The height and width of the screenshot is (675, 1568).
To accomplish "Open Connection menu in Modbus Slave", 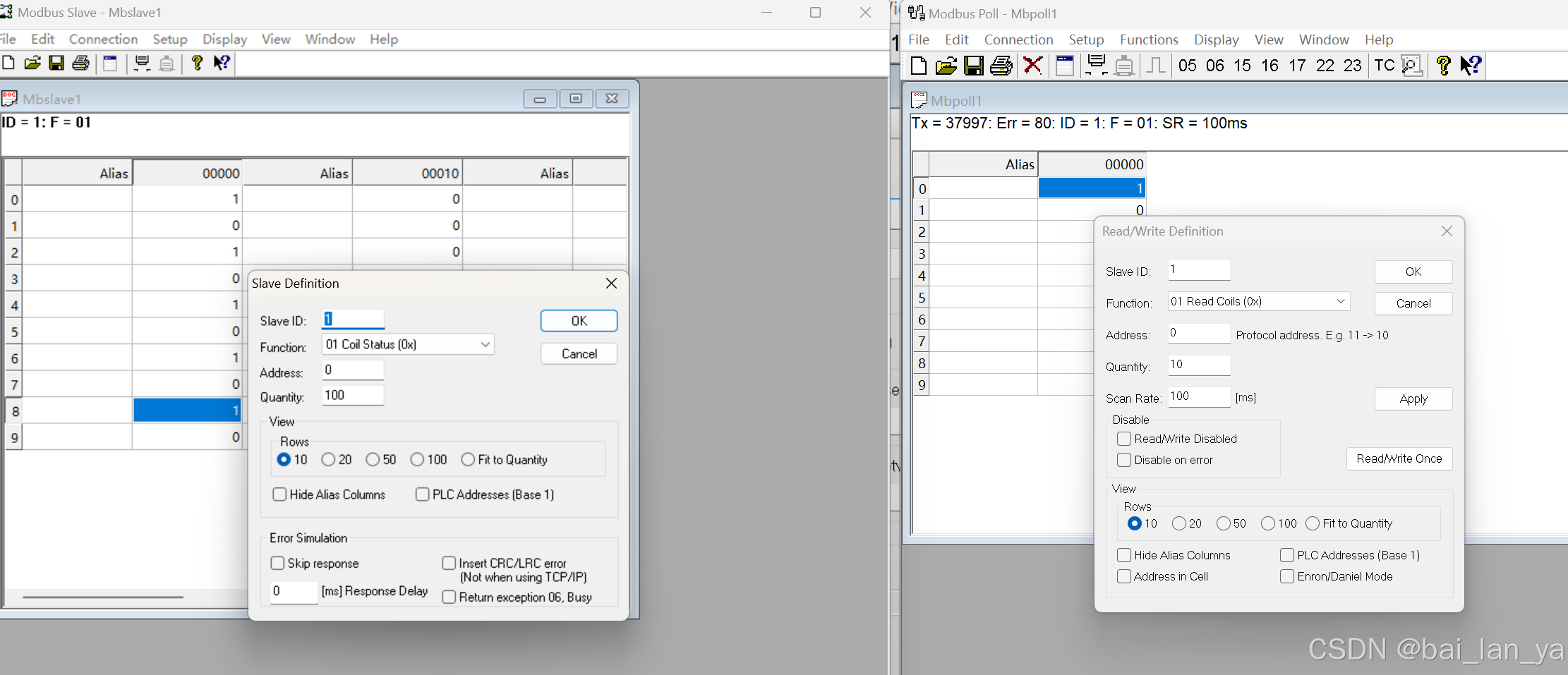I will click(103, 39).
